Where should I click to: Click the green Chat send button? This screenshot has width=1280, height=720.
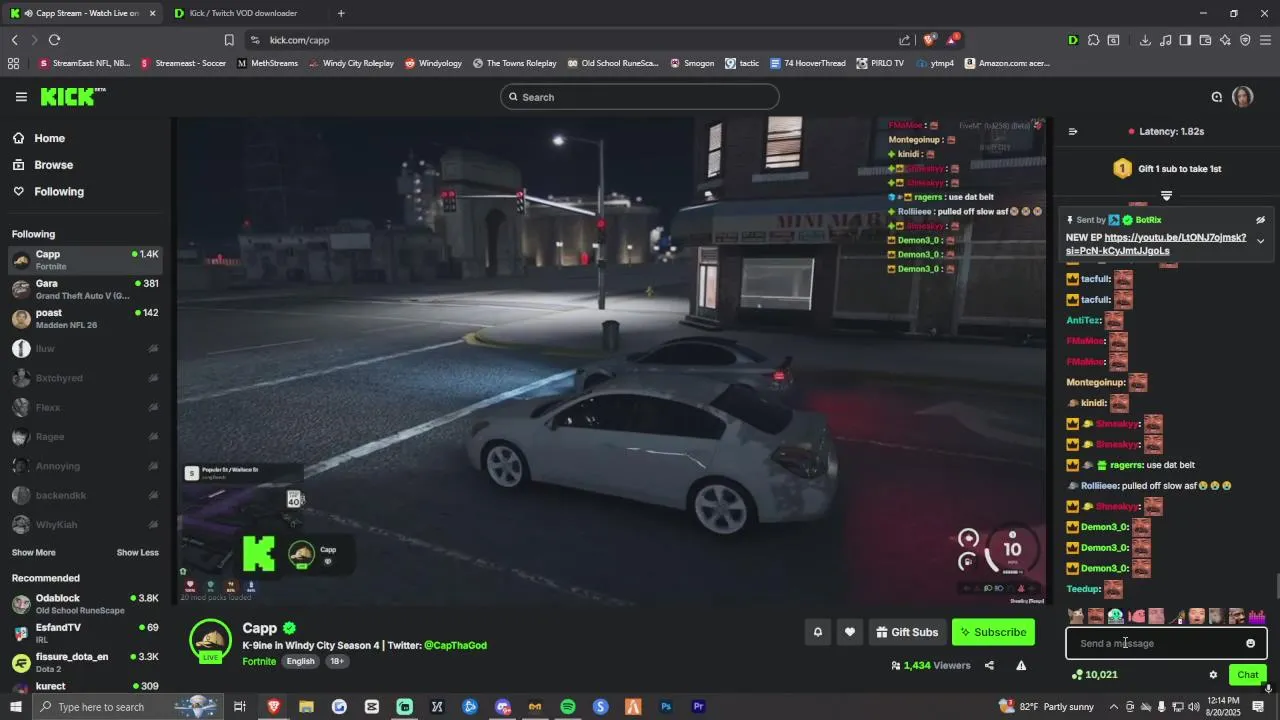pyautogui.click(x=1247, y=675)
